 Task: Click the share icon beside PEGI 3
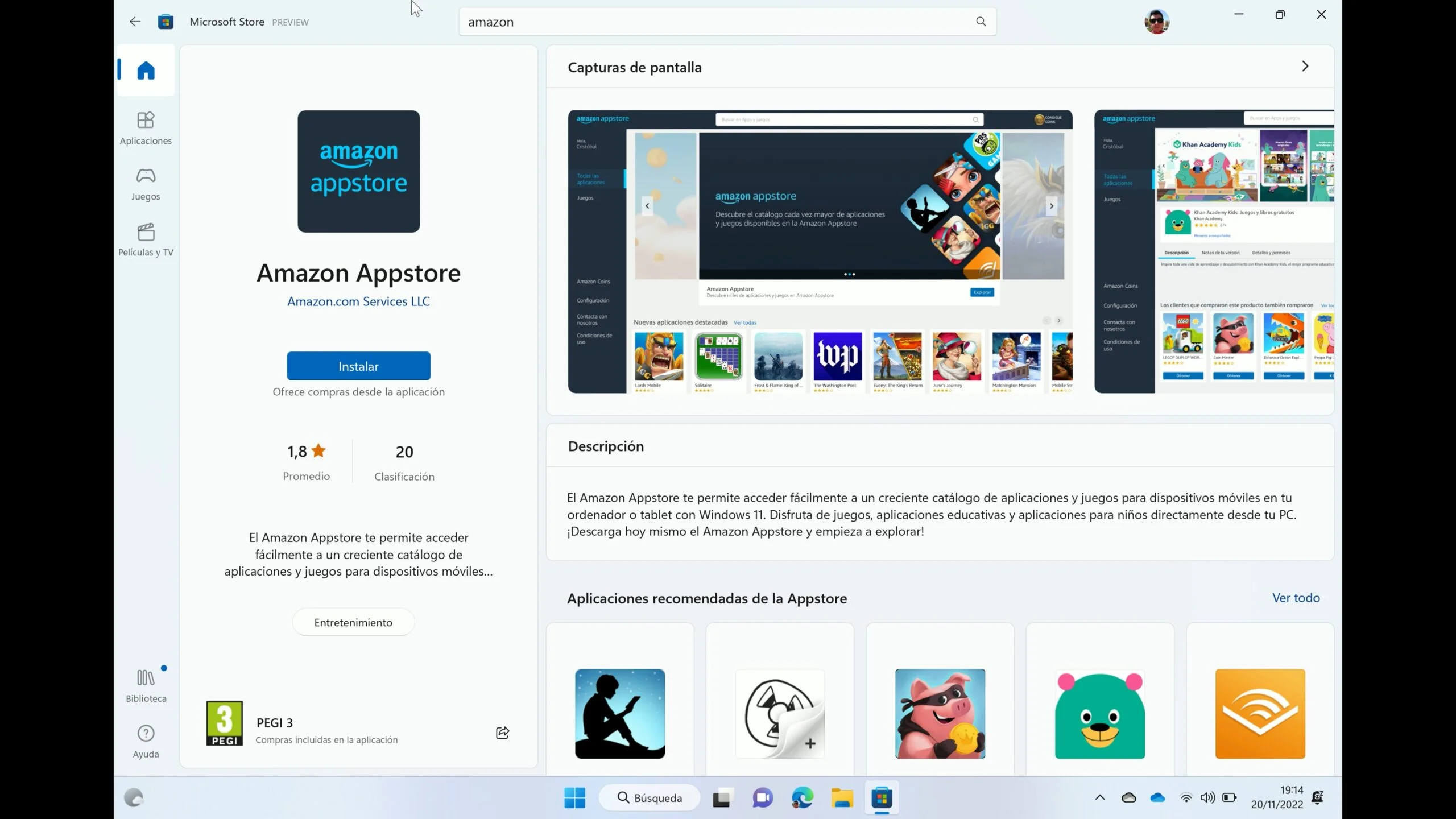pyautogui.click(x=502, y=733)
